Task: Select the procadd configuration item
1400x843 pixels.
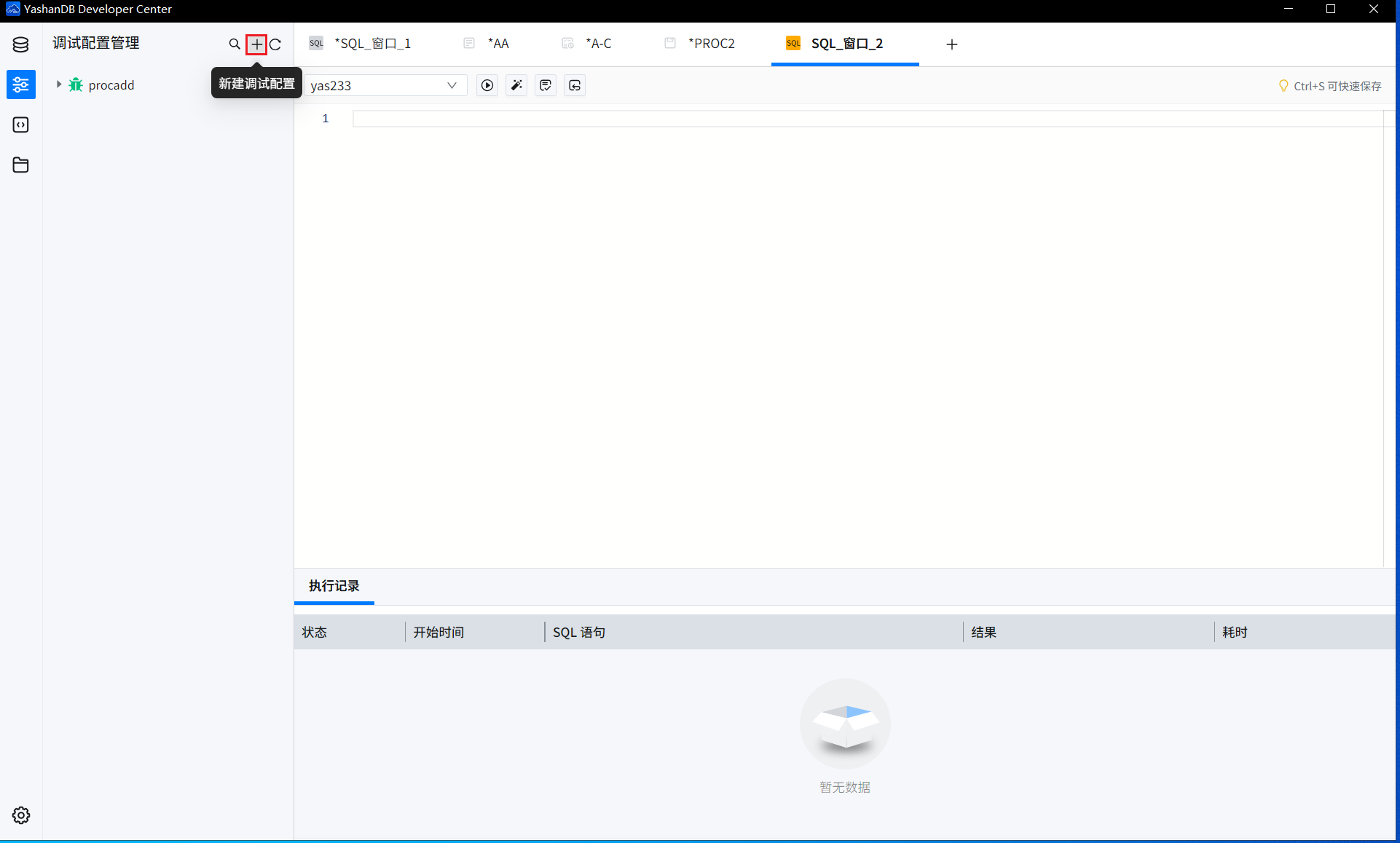Action: click(x=111, y=85)
